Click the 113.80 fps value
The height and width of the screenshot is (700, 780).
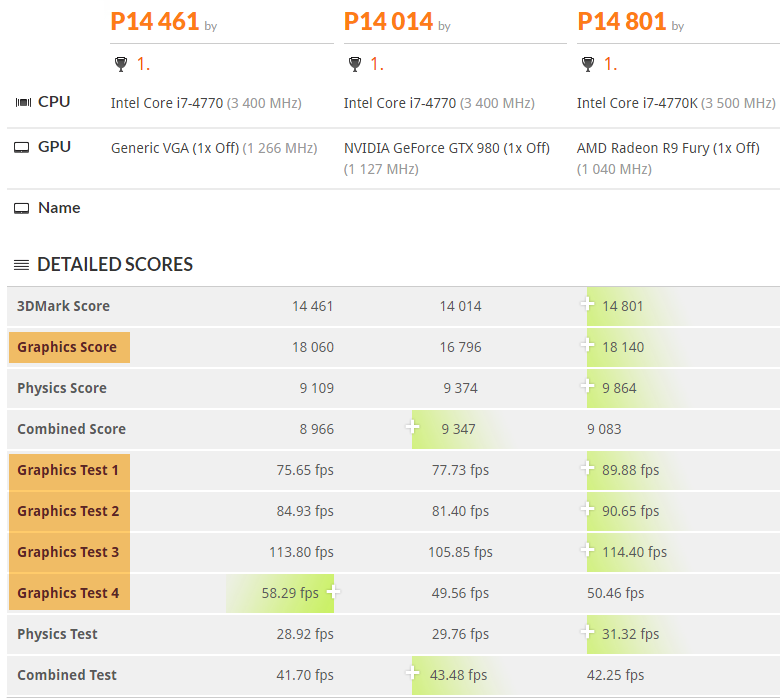[301, 552]
